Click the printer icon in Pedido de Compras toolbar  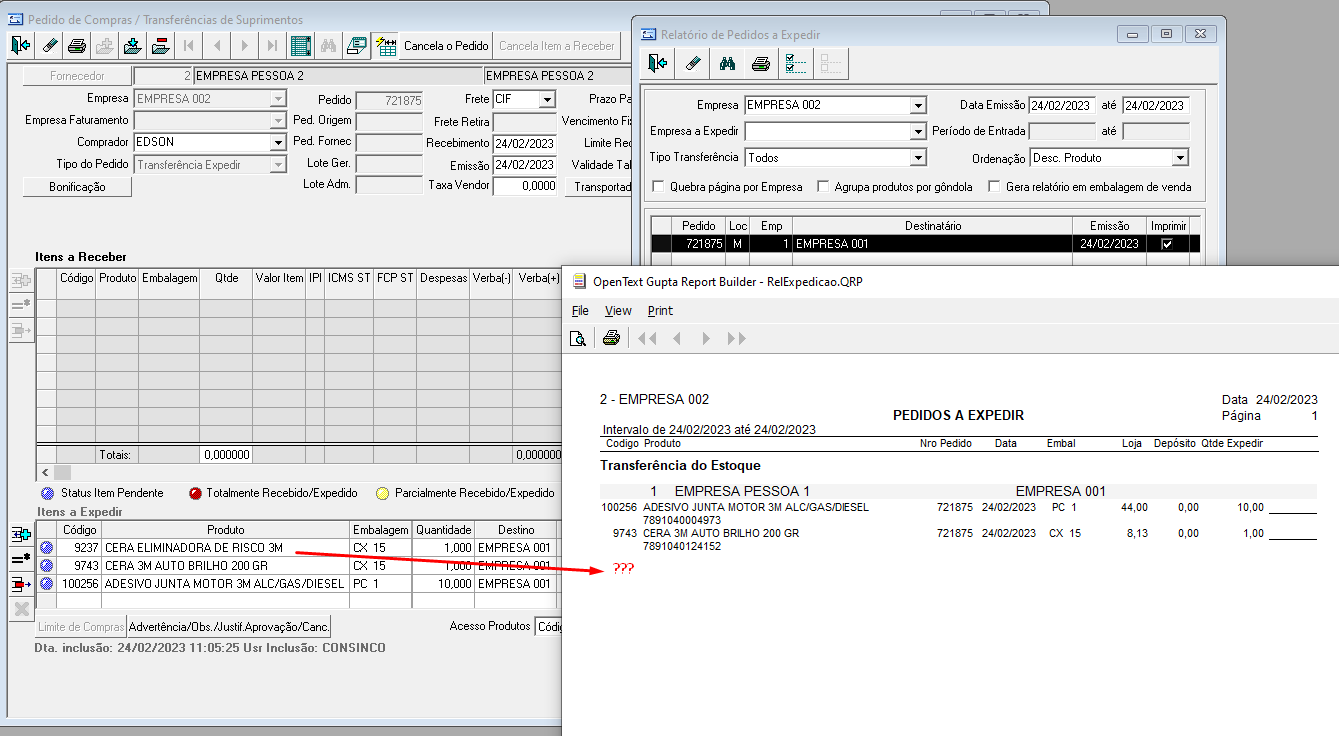click(76, 46)
